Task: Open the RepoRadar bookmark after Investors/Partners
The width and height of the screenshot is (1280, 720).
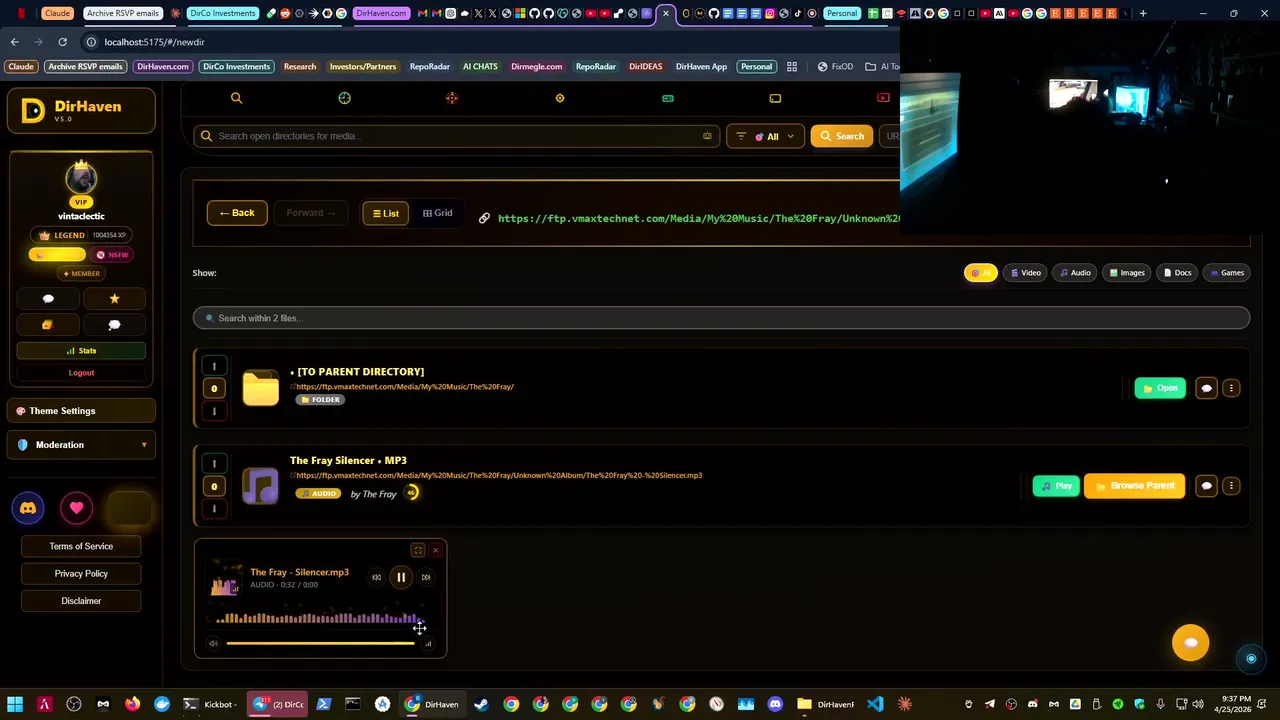Action: tap(430, 67)
